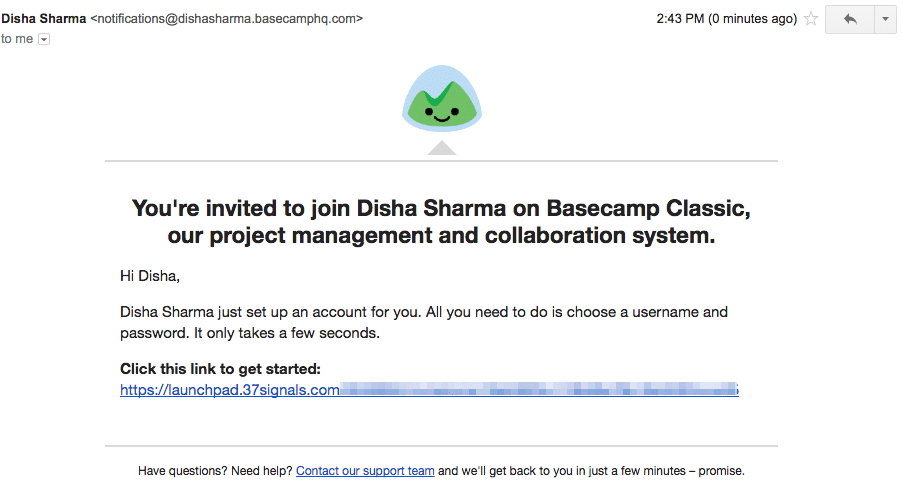Click the blurred portion of the invitation URL
903x481 pixels.
point(539,390)
